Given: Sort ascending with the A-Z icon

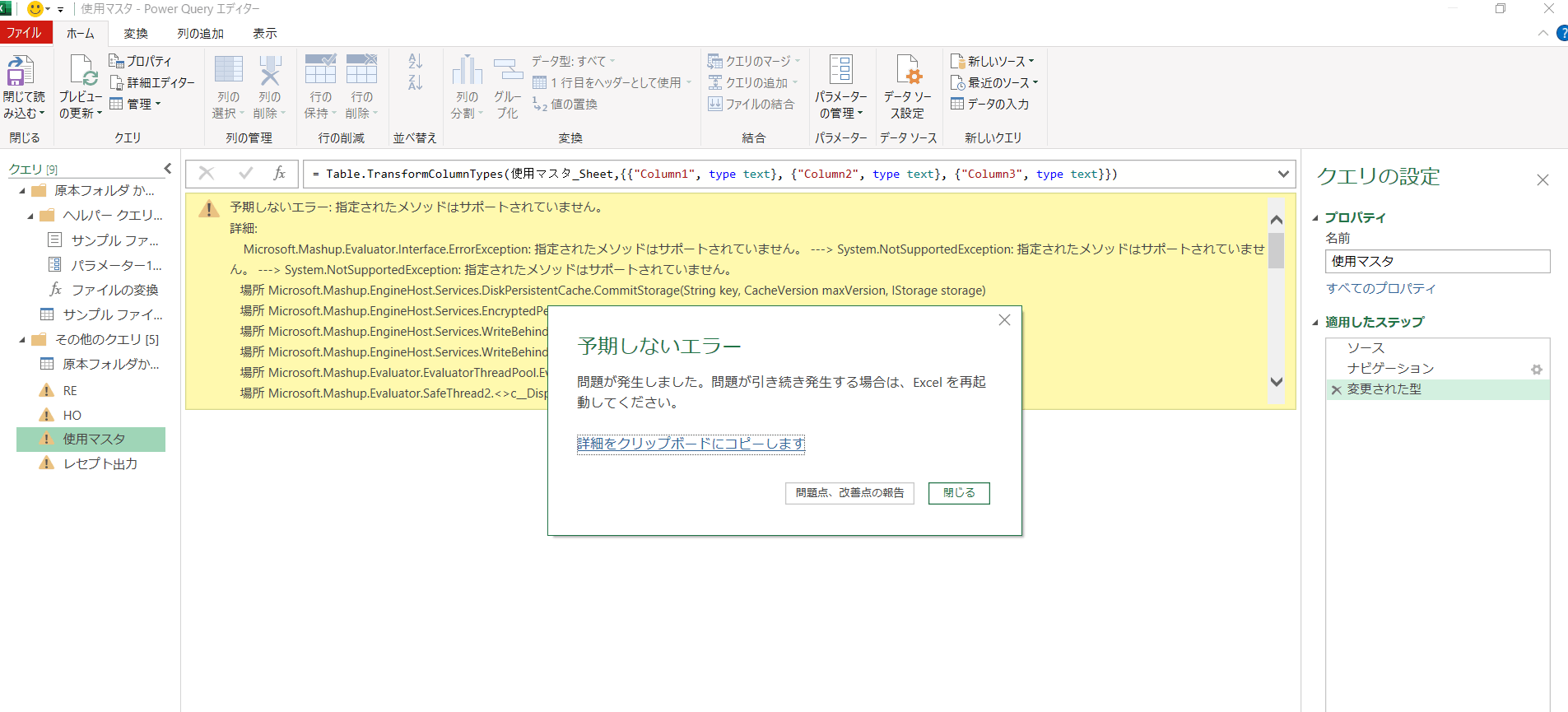Looking at the screenshot, I should tap(416, 61).
